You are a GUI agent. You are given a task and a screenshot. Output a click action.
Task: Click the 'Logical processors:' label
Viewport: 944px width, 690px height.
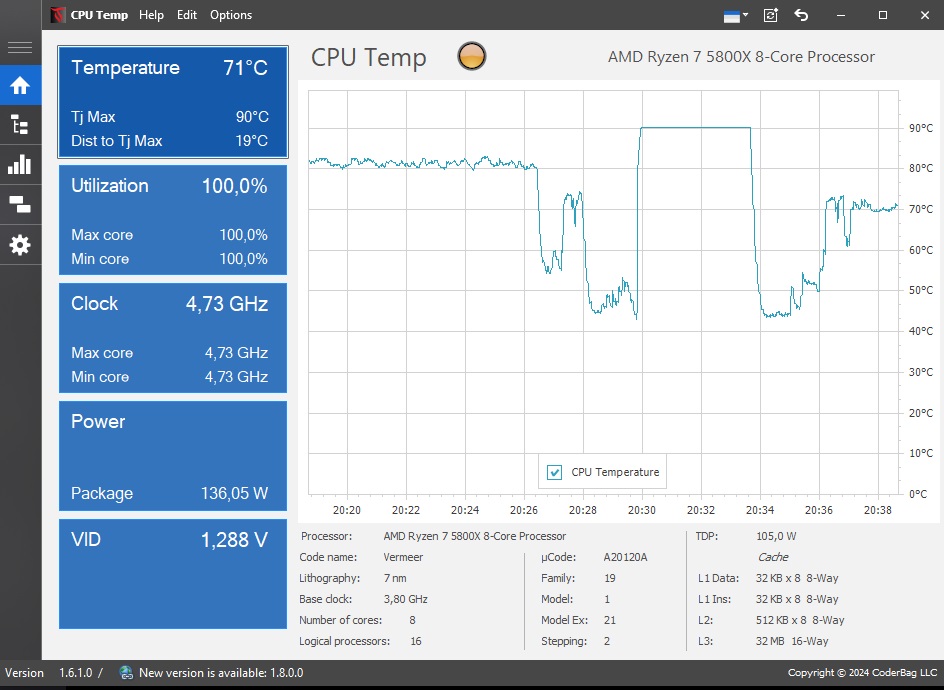344,641
